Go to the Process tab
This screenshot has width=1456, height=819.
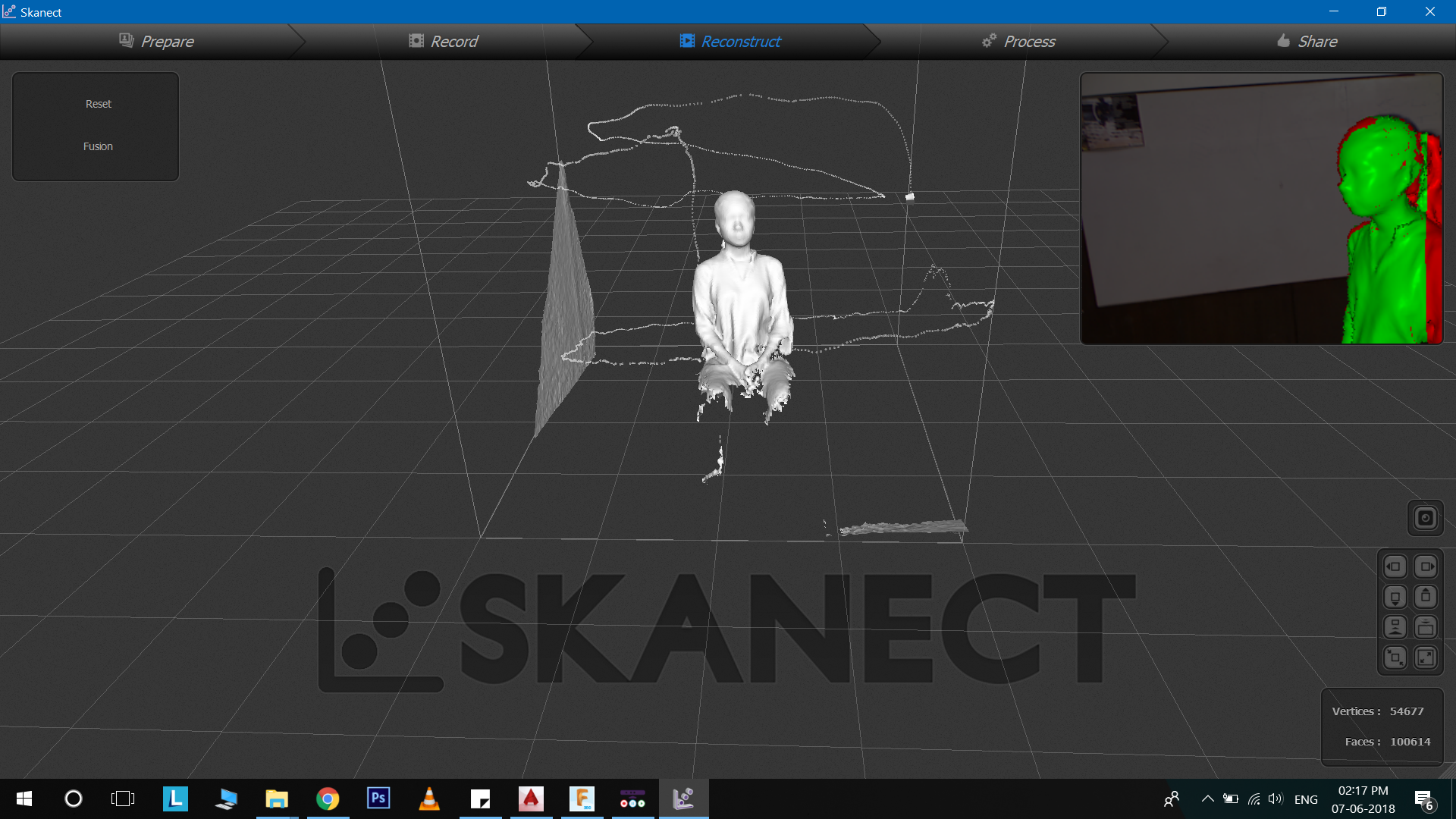1018,41
